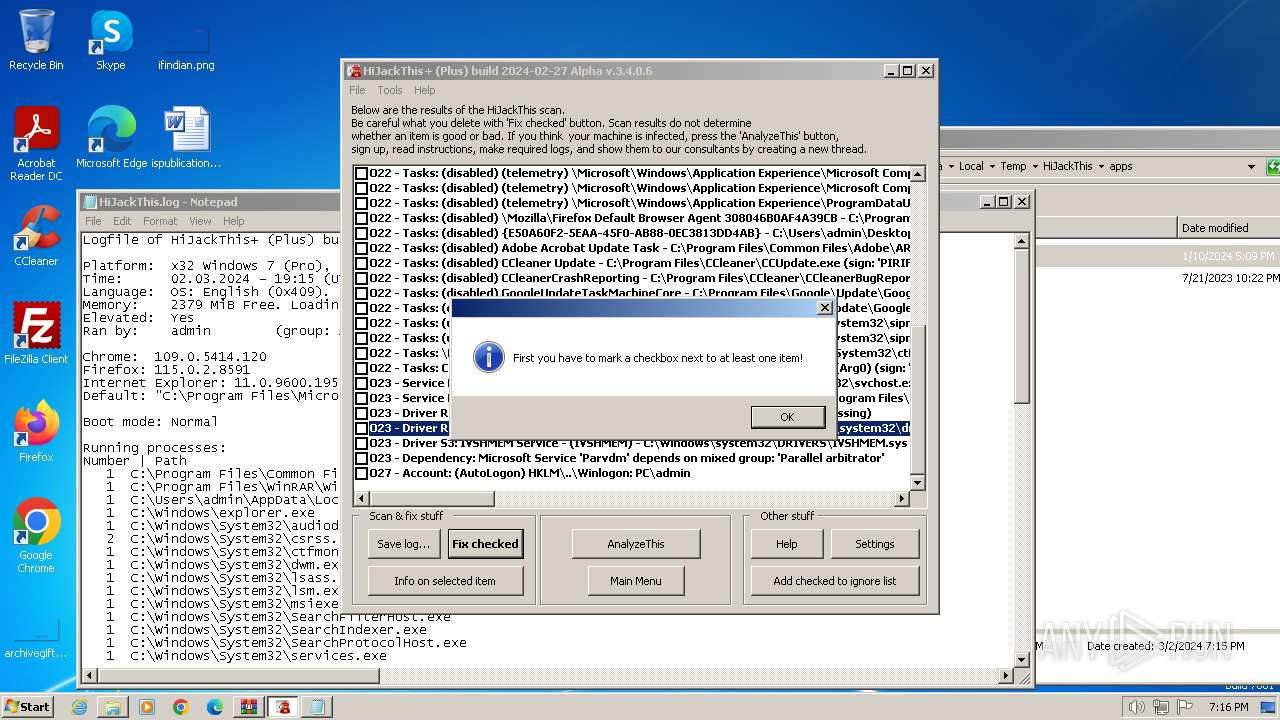Expand the breadcrumb arrow after Temp
Screen dimensions: 1280x720
1034,167
